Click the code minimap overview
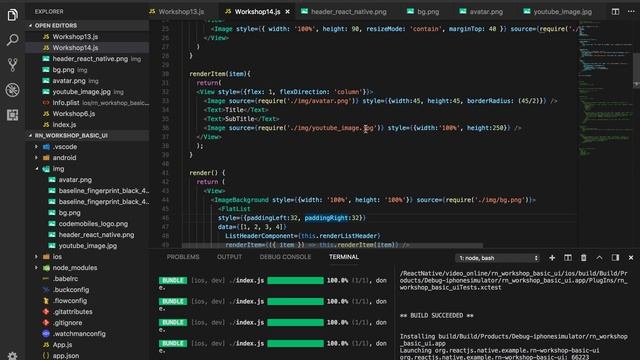 605,88
